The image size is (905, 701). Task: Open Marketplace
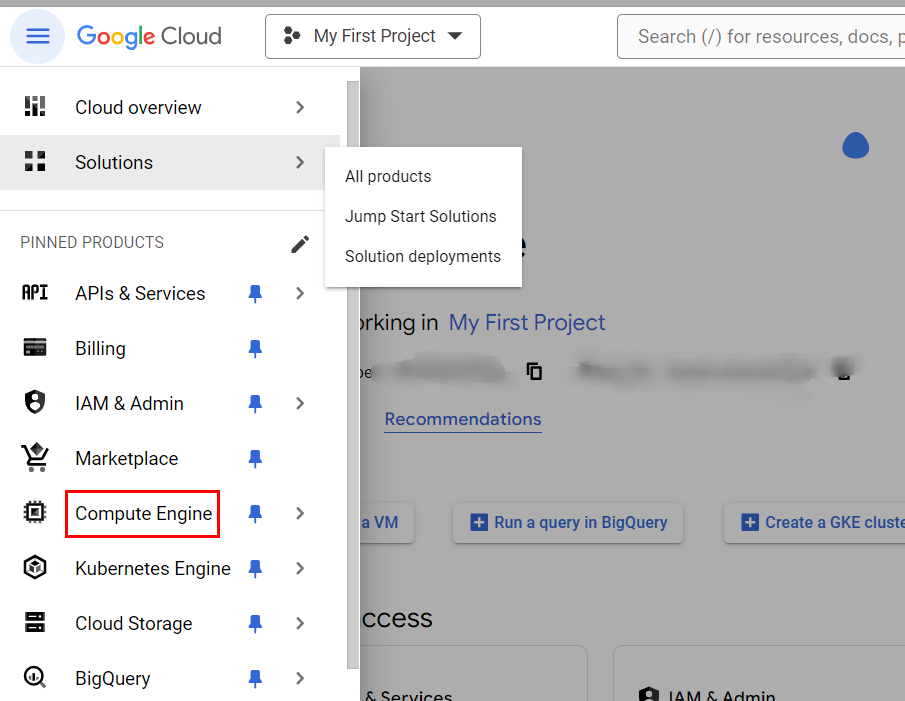coord(126,458)
